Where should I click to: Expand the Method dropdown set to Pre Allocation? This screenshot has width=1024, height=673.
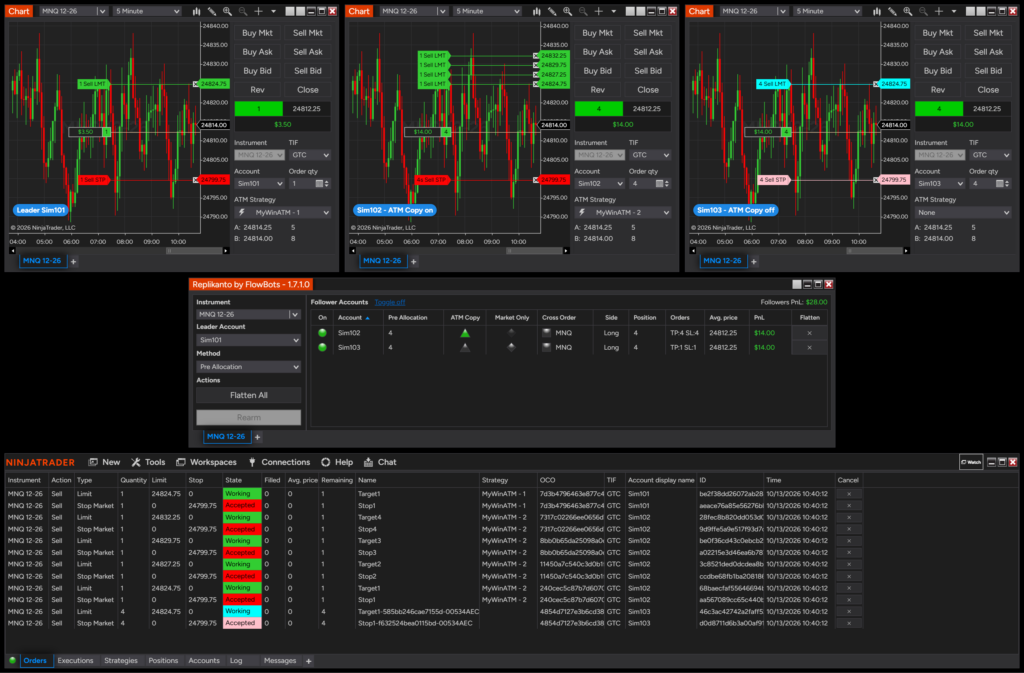248,367
